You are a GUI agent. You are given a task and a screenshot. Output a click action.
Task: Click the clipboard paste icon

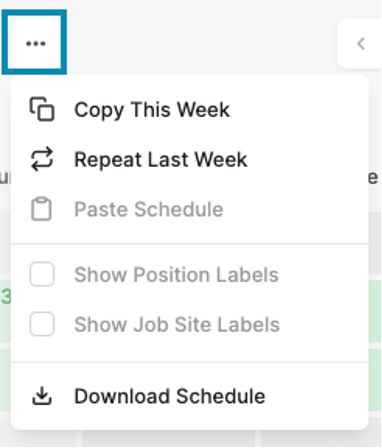41,209
